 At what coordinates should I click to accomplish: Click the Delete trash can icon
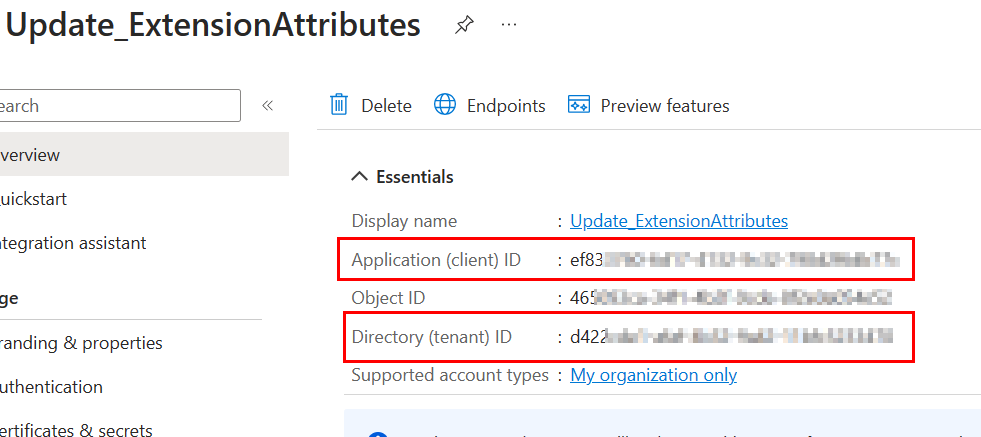(x=340, y=105)
